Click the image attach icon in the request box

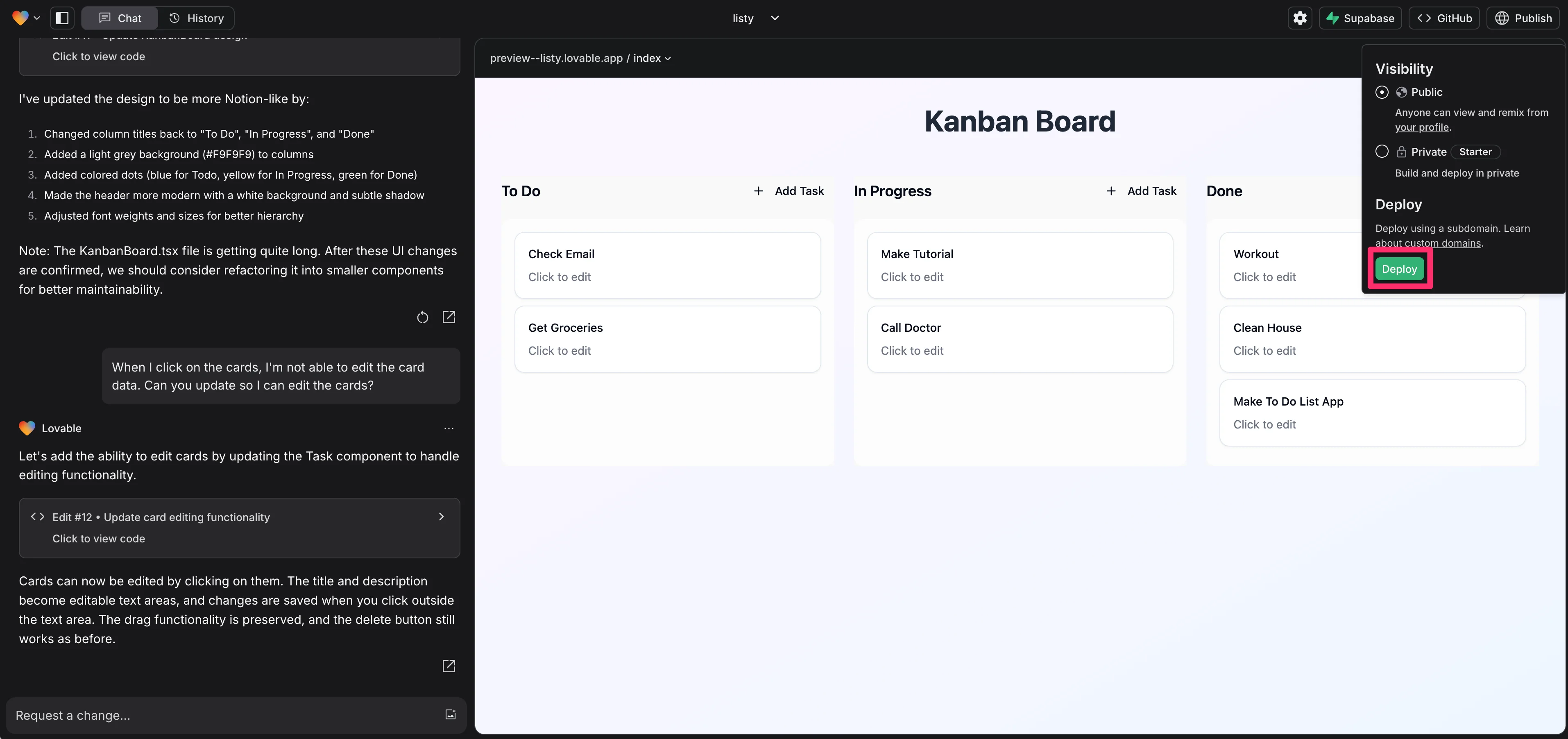click(x=451, y=715)
